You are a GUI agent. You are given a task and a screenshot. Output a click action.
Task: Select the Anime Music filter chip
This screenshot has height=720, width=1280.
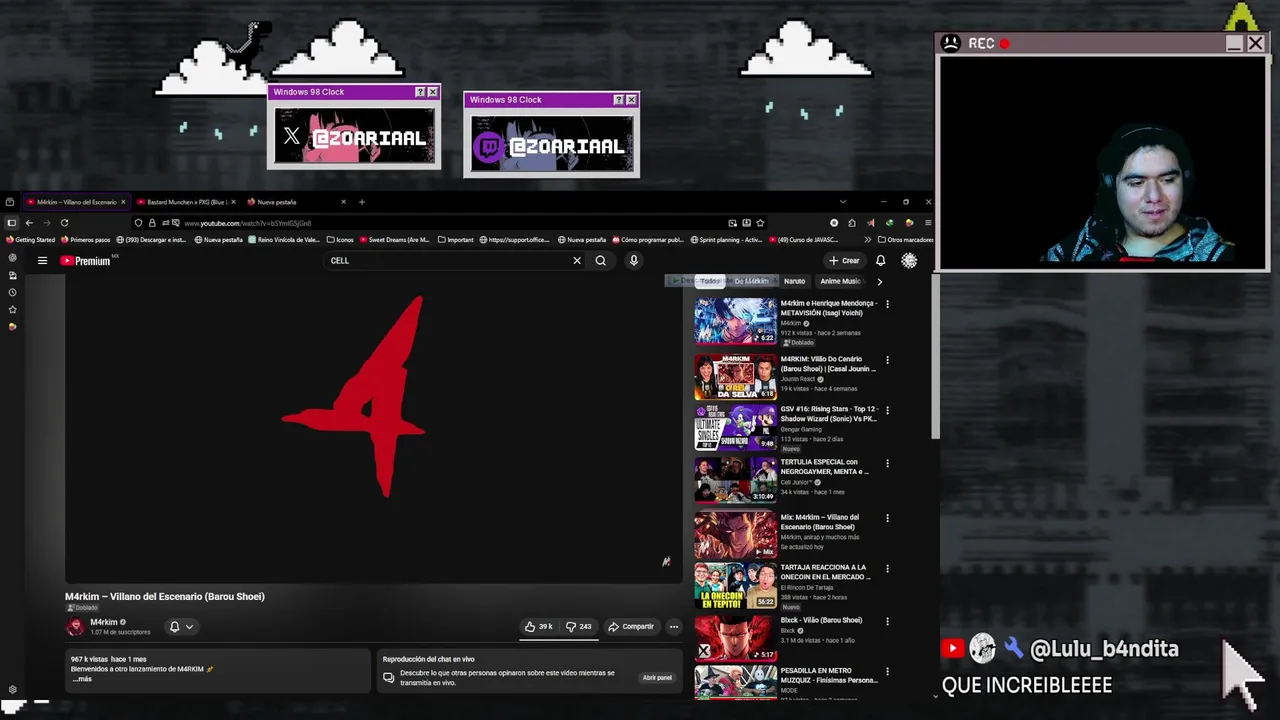coord(840,281)
